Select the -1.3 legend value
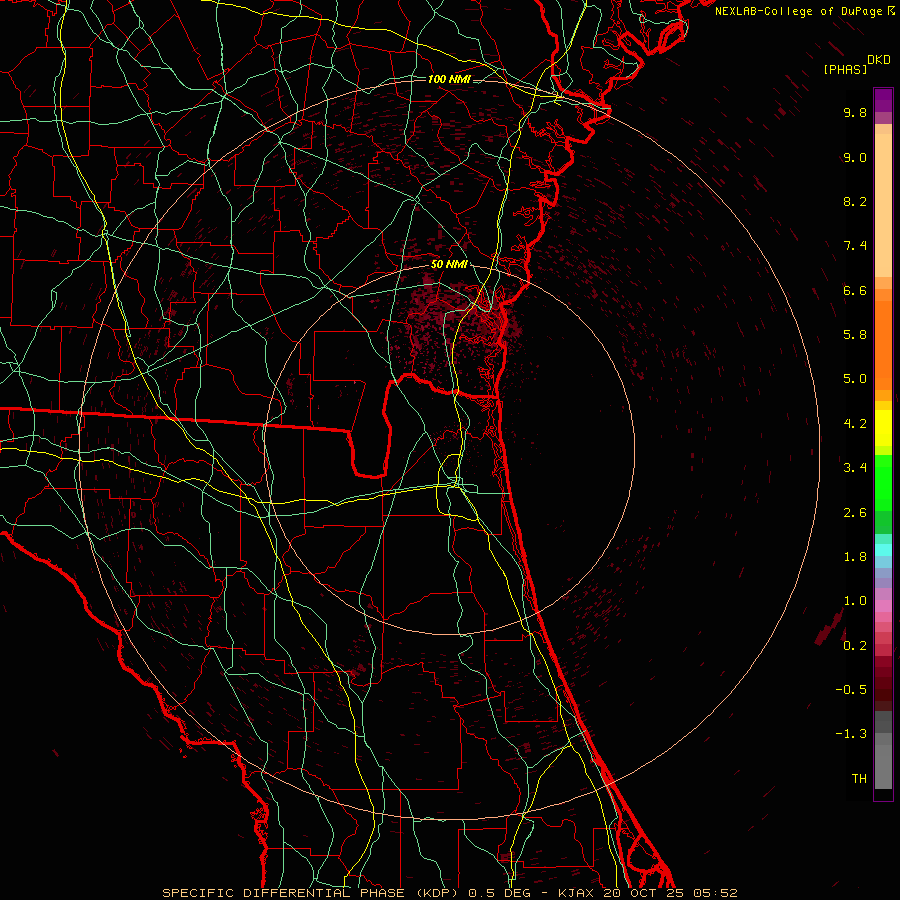Screen dimensions: 900x900 pyautogui.click(x=851, y=734)
